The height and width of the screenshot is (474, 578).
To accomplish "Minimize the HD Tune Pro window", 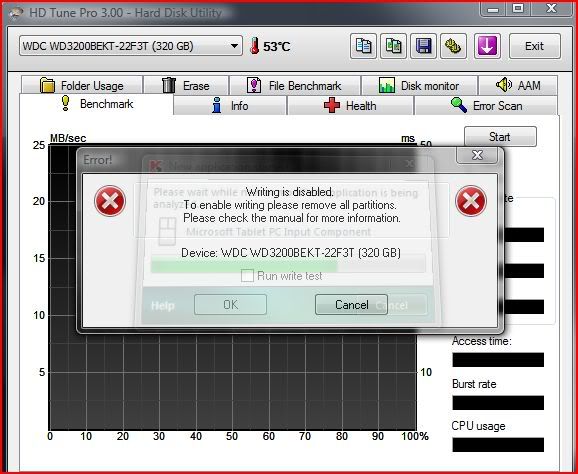I will tap(494, 9).
